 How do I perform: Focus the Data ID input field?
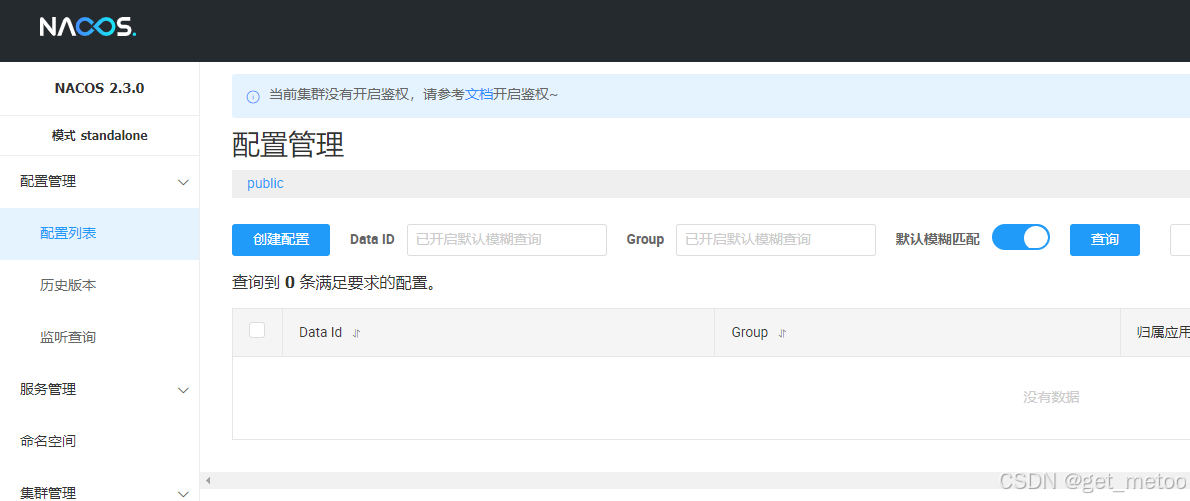tap(507, 240)
